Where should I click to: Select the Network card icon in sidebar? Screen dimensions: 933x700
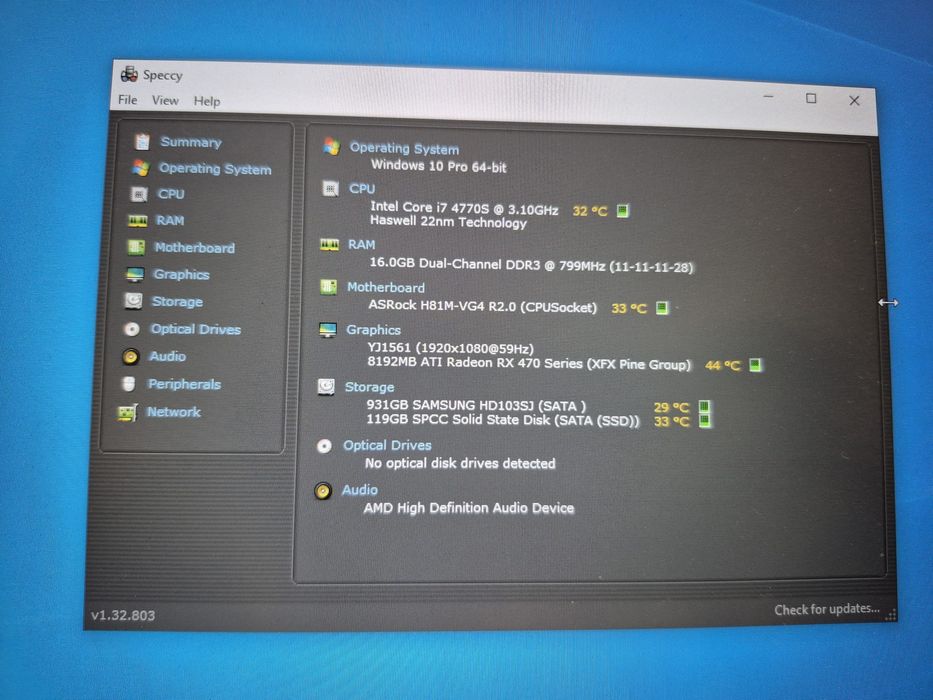click(x=127, y=412)
